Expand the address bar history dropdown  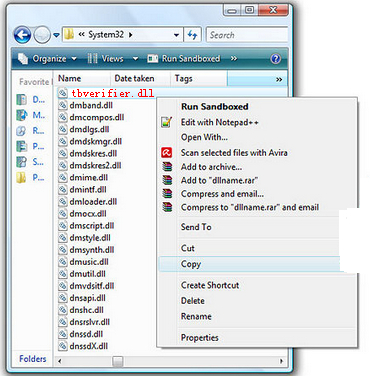(x=176, y=35)
